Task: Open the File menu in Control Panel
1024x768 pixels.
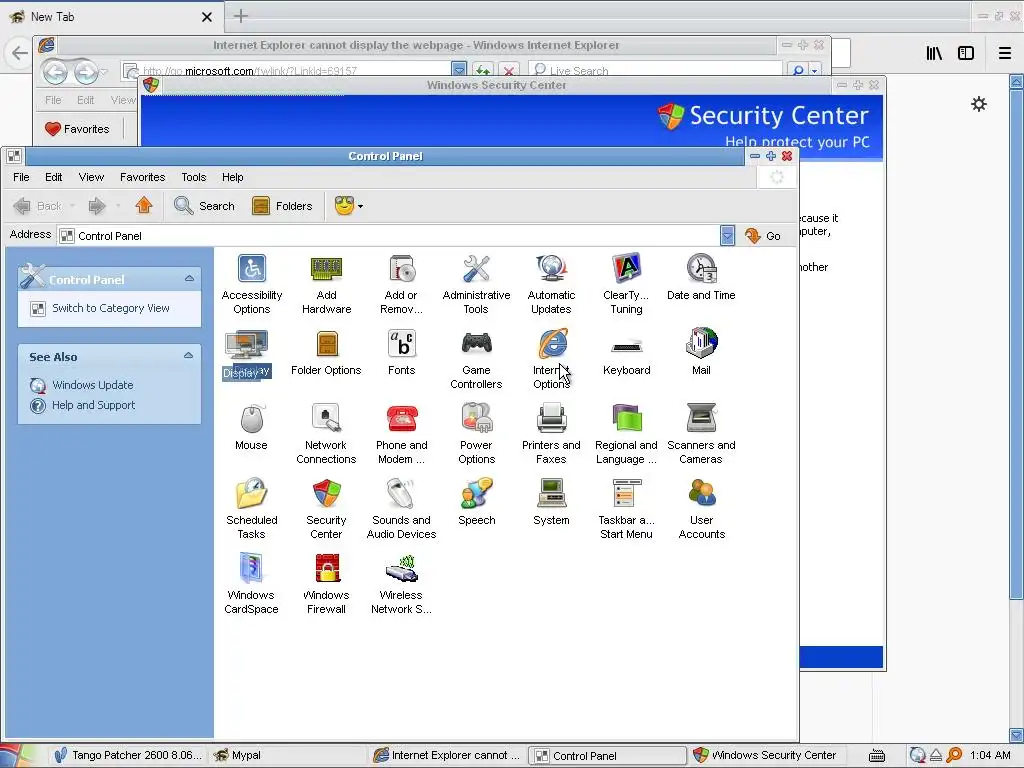Action: tap(21, 177)
